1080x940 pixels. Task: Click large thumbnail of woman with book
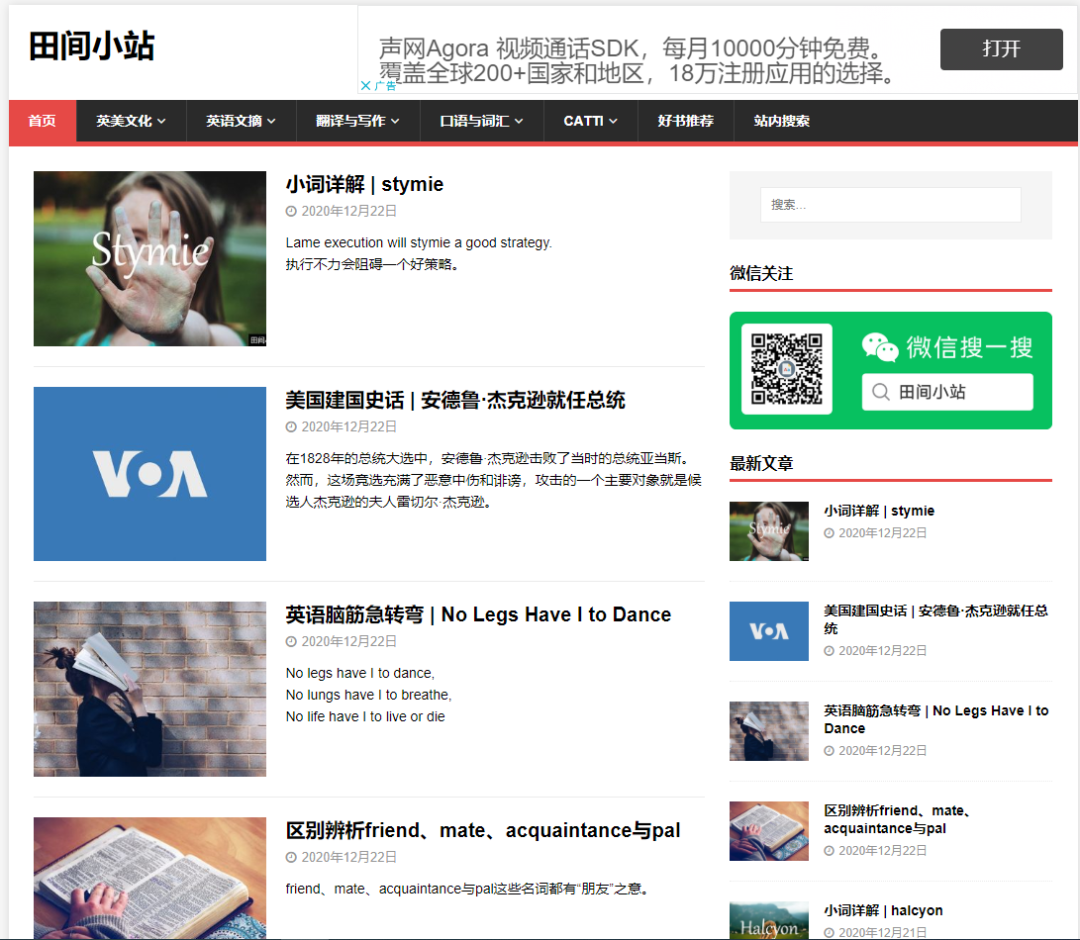(149, 689)
